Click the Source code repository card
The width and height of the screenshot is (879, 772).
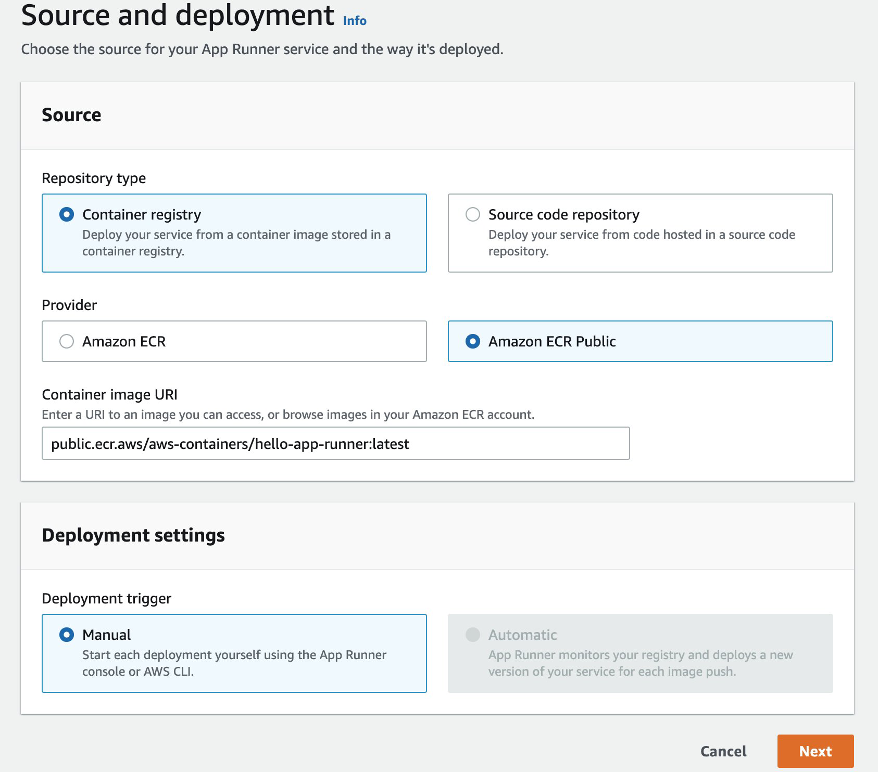pyautogui.click(x=640, y=231)
